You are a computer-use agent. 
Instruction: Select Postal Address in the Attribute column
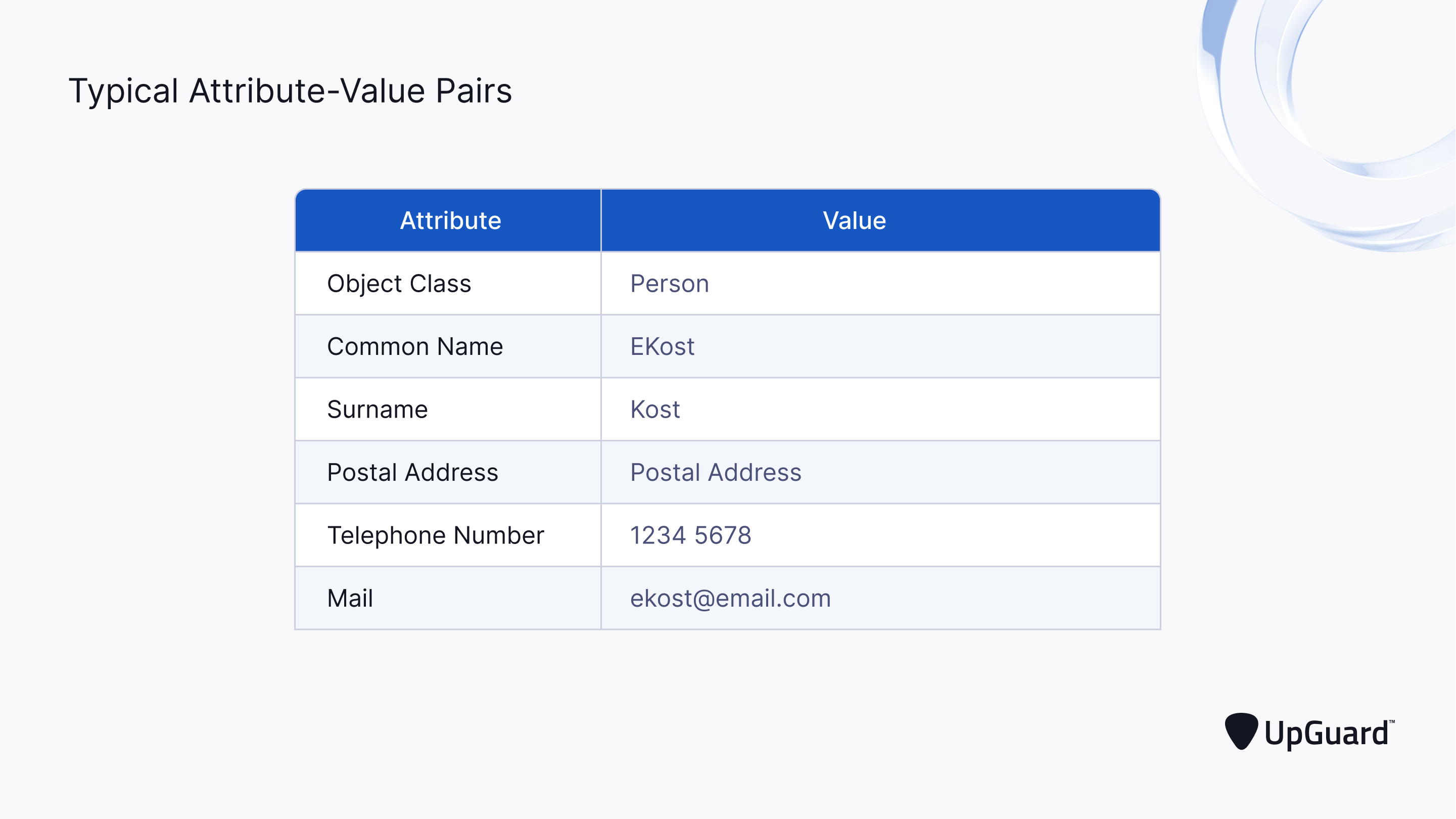coord(412,472)
